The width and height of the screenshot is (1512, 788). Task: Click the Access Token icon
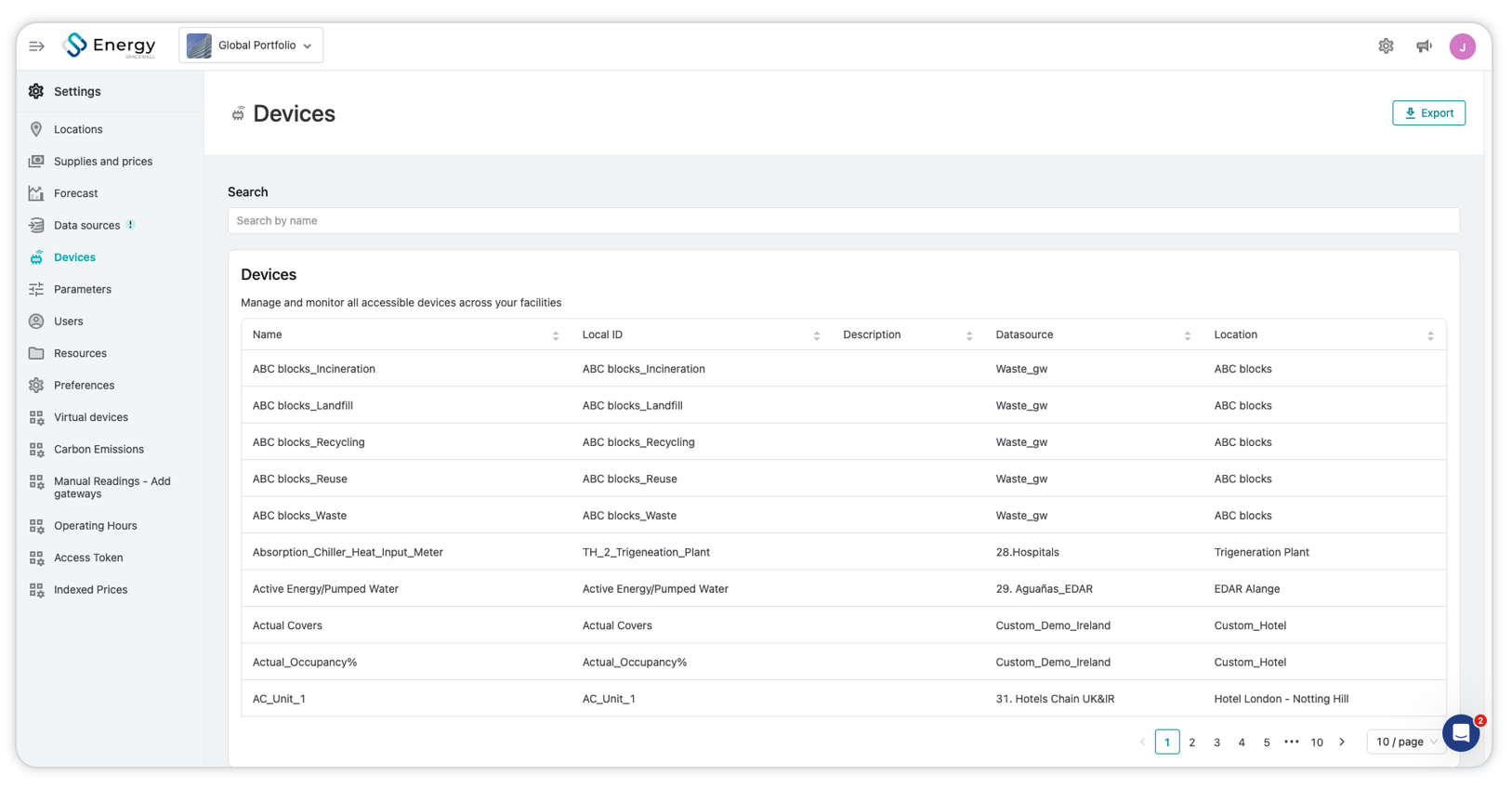(x=36, y=558)
